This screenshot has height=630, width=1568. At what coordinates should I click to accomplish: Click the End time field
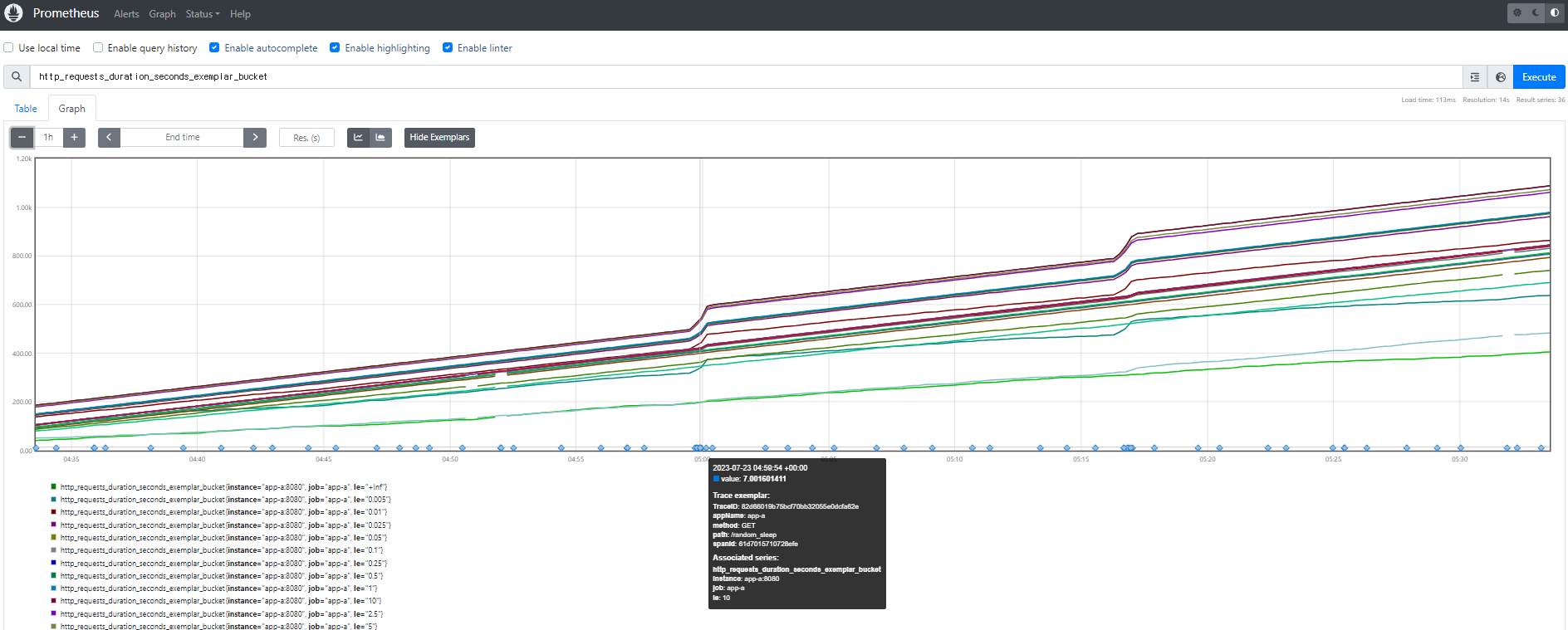(x=182, y=137)
